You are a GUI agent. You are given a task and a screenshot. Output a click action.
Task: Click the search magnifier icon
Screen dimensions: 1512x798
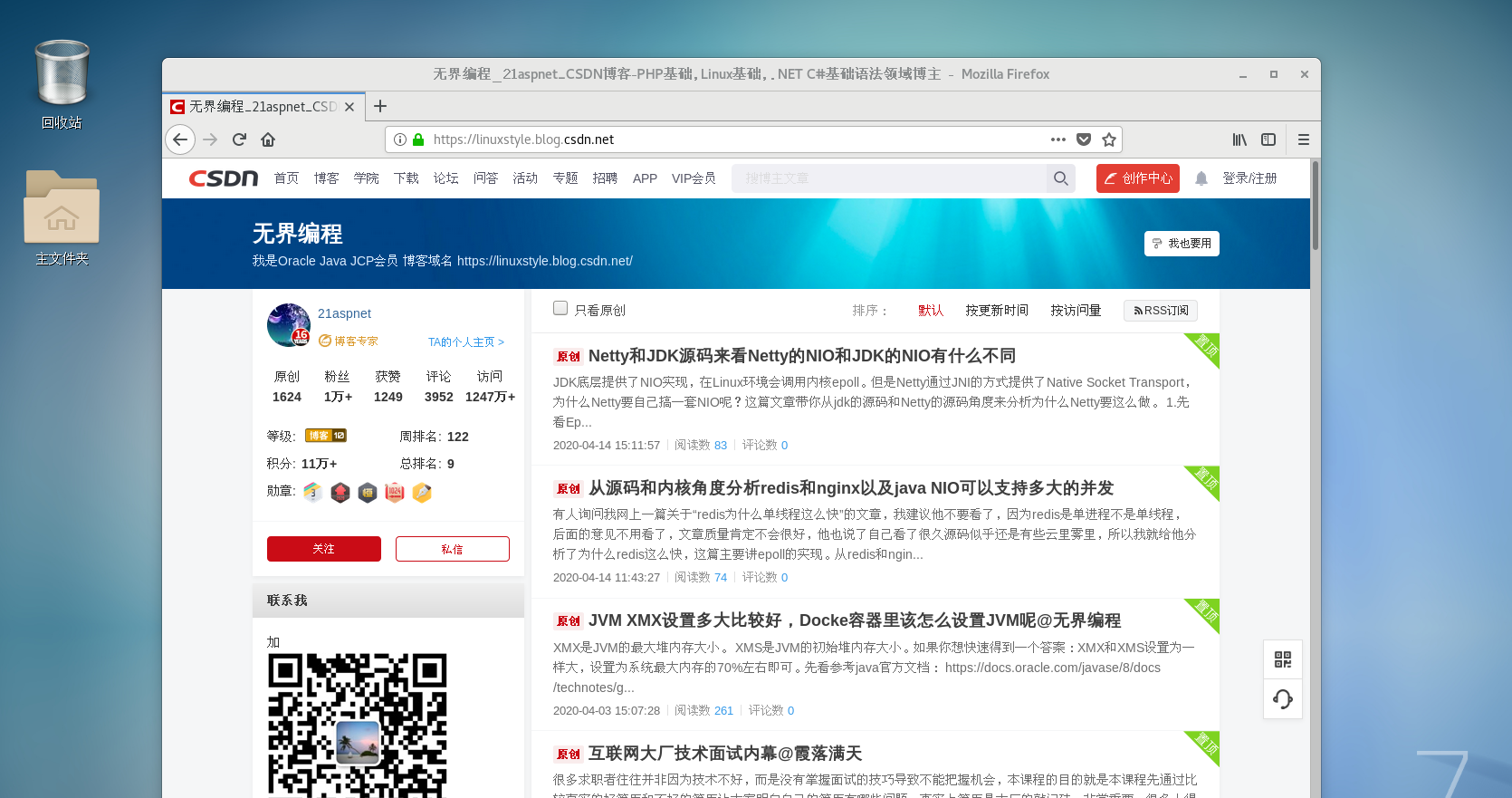pos(1061,178)
